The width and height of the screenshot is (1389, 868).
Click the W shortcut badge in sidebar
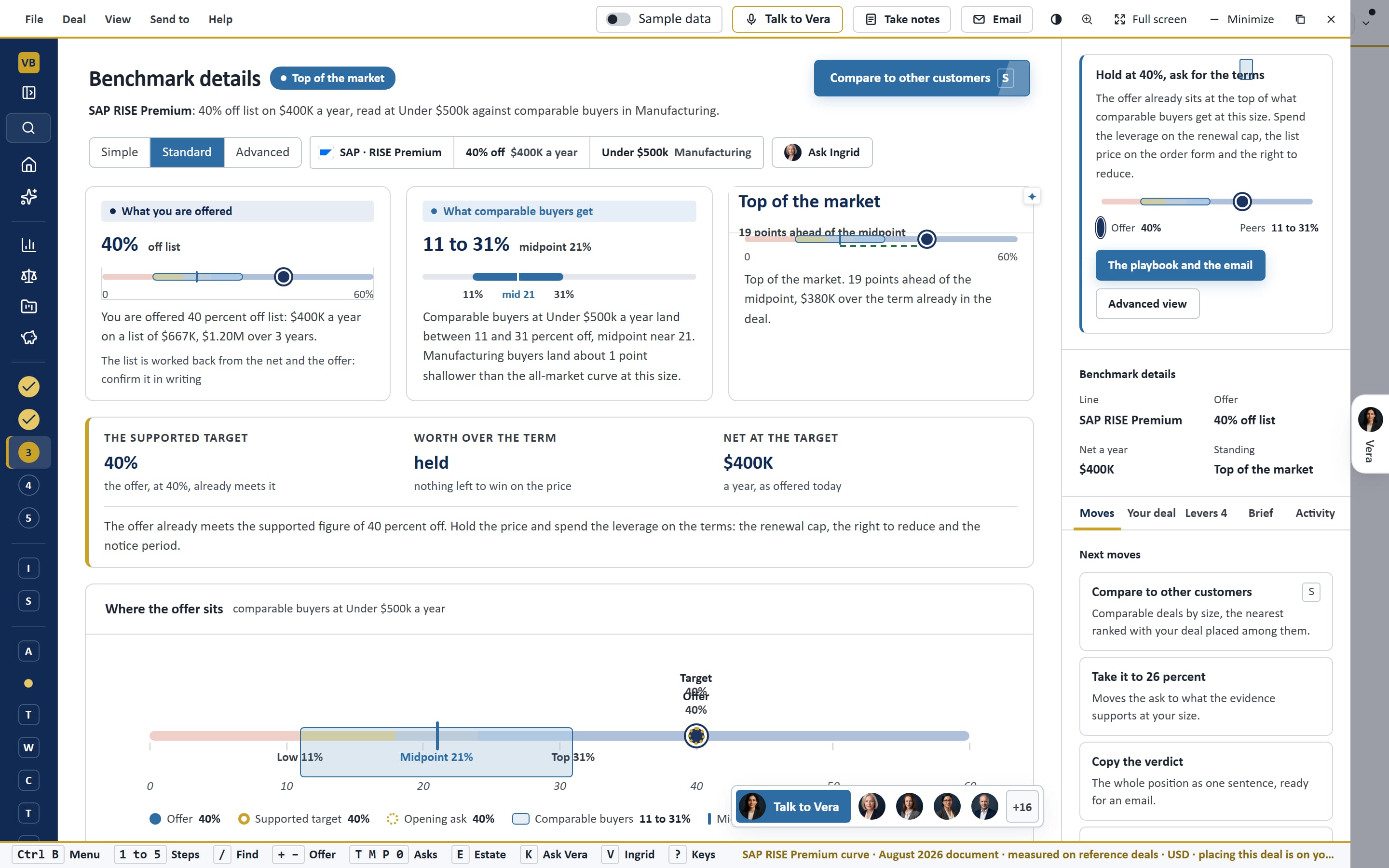(x=28, y=747)
